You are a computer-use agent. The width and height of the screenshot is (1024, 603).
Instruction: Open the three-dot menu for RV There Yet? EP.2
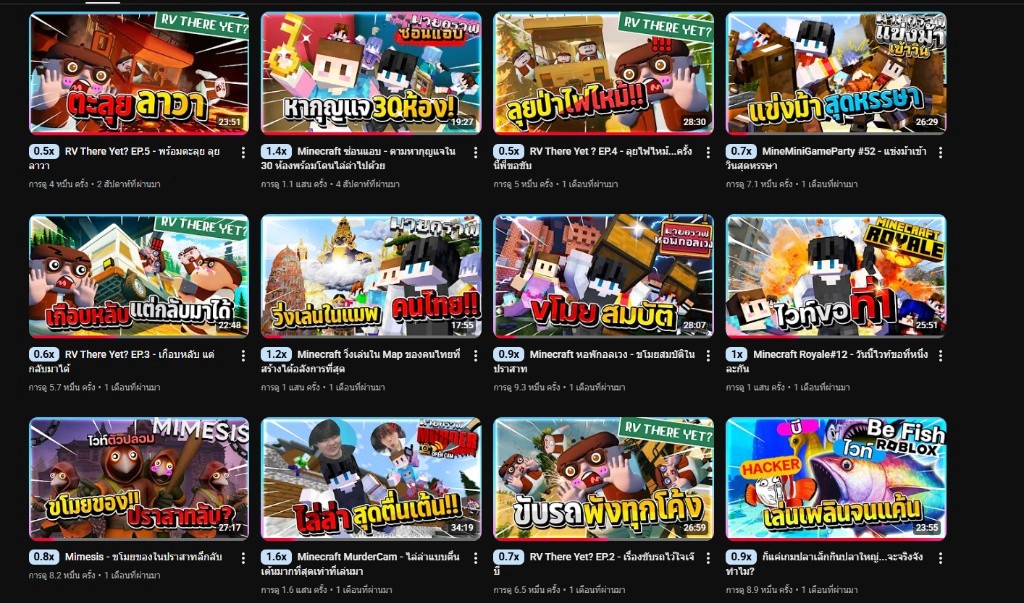pyautogui.click(x=708, y=558)
